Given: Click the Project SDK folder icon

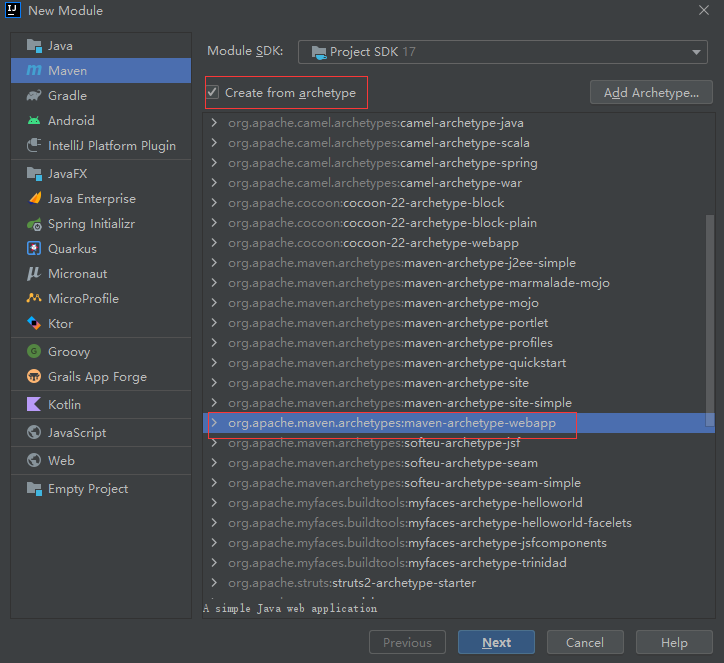Looking at the screenshot, I should click(319, 52).
